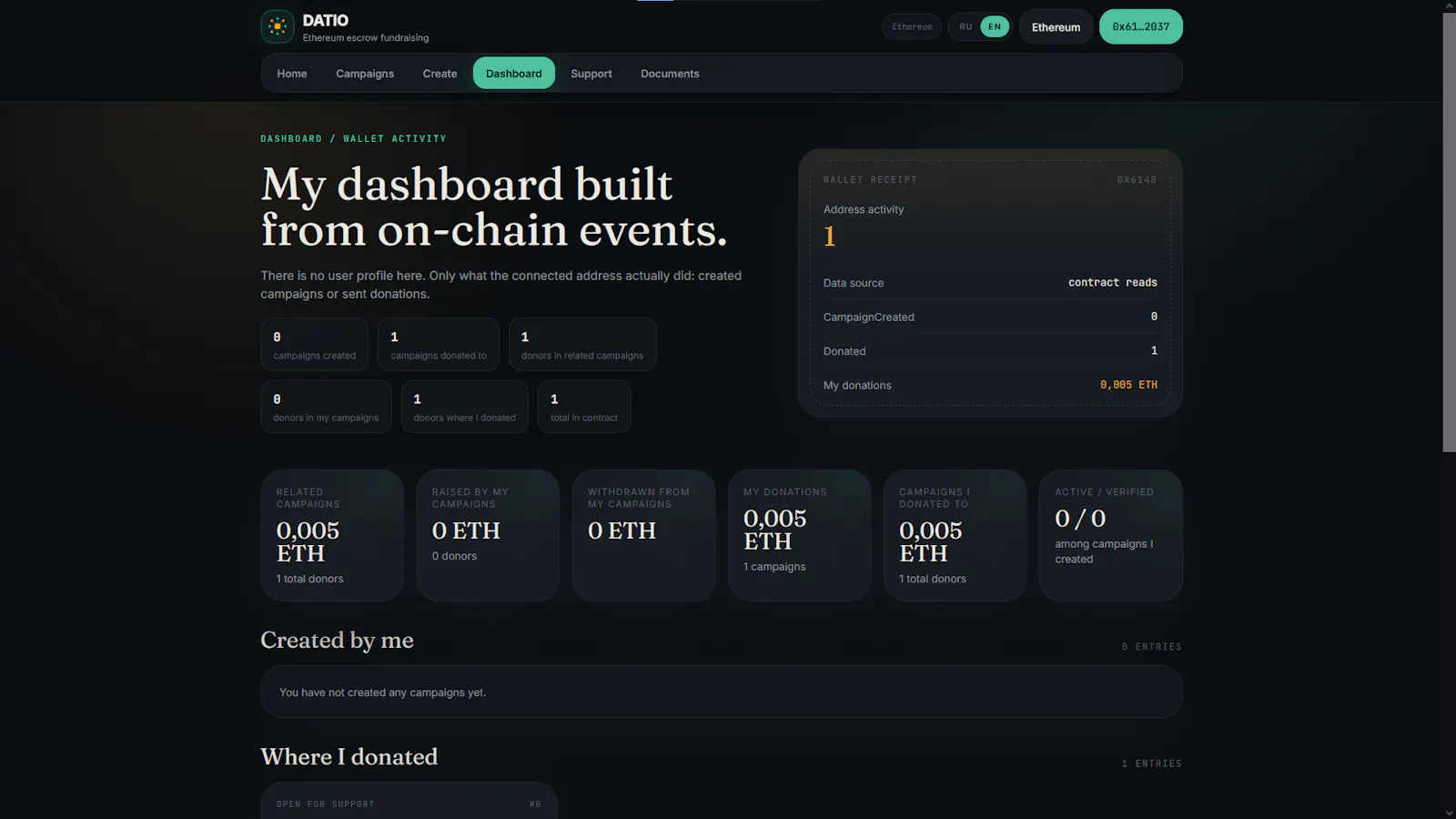Select the Dashboard tab
Viewport: 1456px width, 819px height.
pos(514,74)
